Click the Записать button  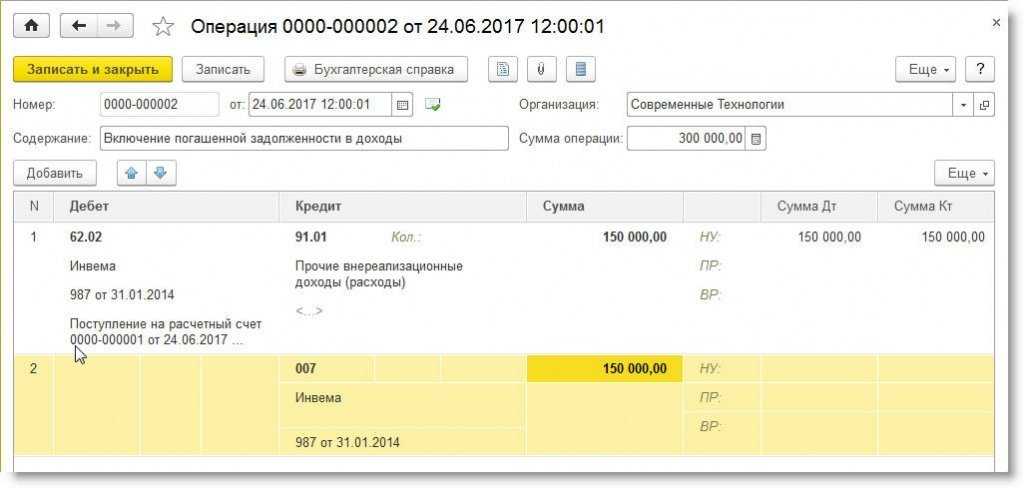[x=223, y=69]
